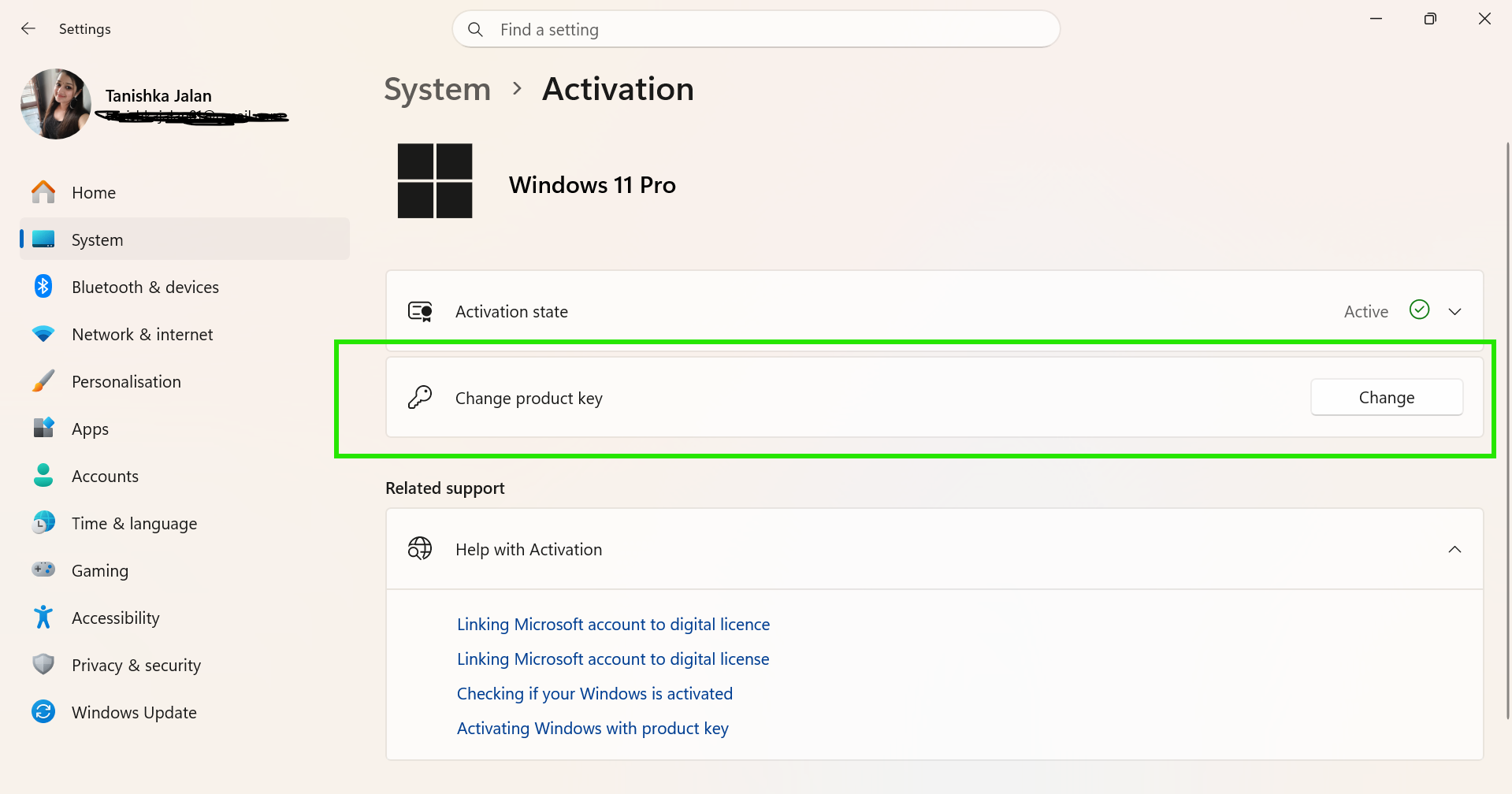Select Gaming in the sidebar
This screenshot has width=1512, height=794.
coord(184,570)
